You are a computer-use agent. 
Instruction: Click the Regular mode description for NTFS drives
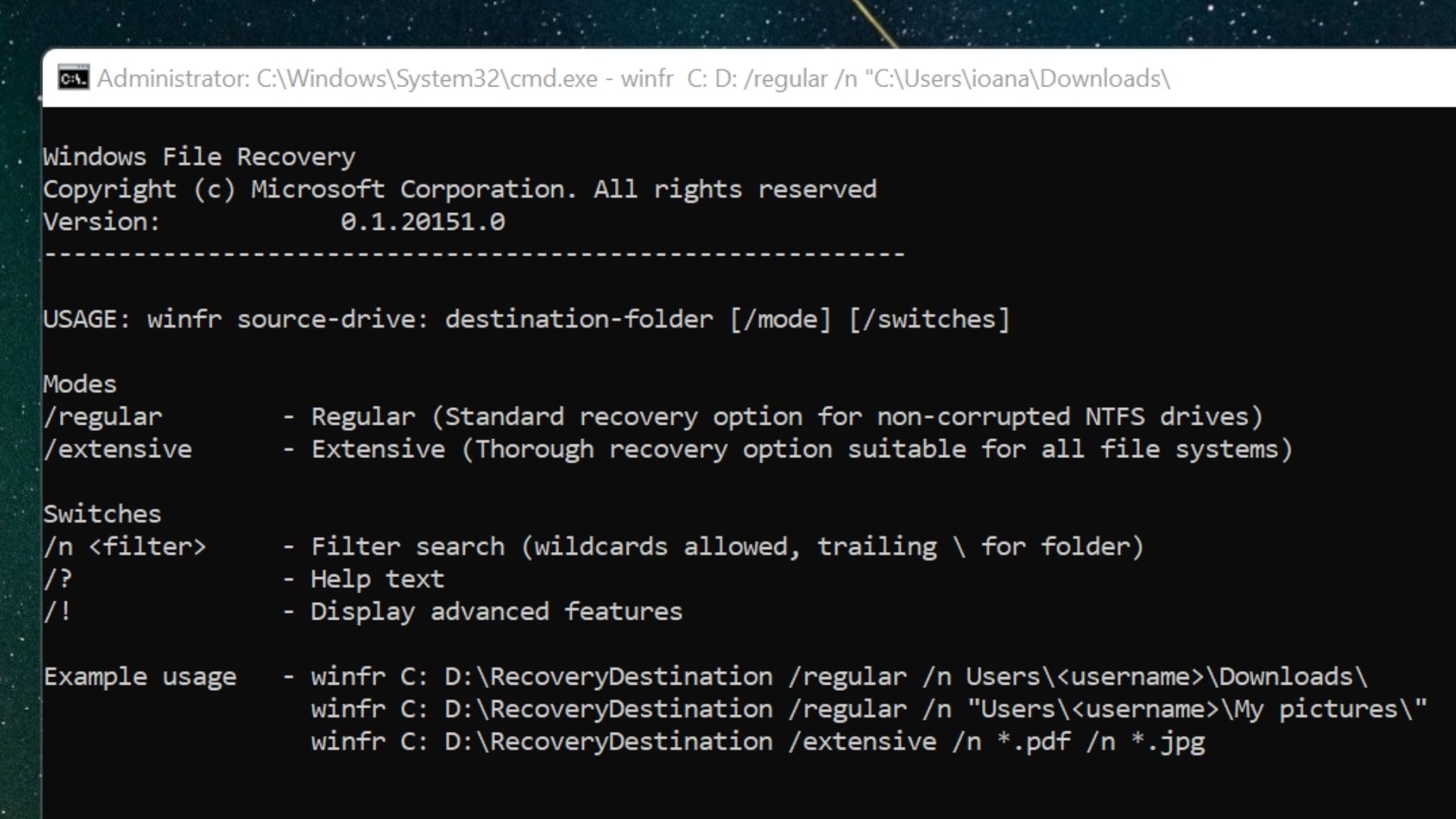coord(787,417)
